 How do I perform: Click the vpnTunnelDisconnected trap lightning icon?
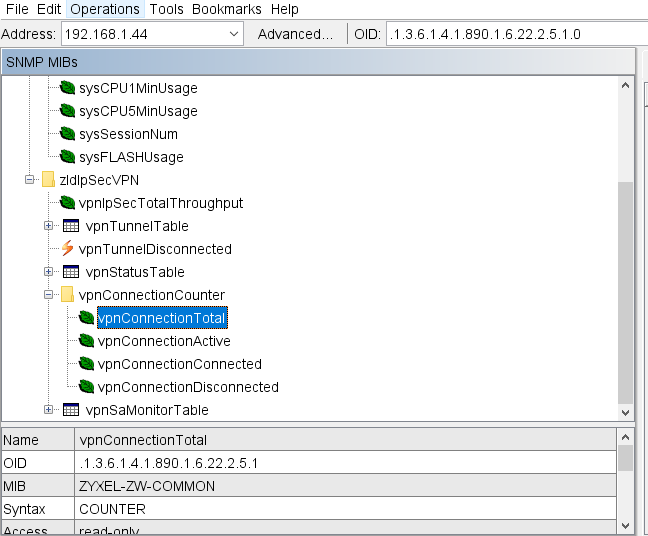67,248
